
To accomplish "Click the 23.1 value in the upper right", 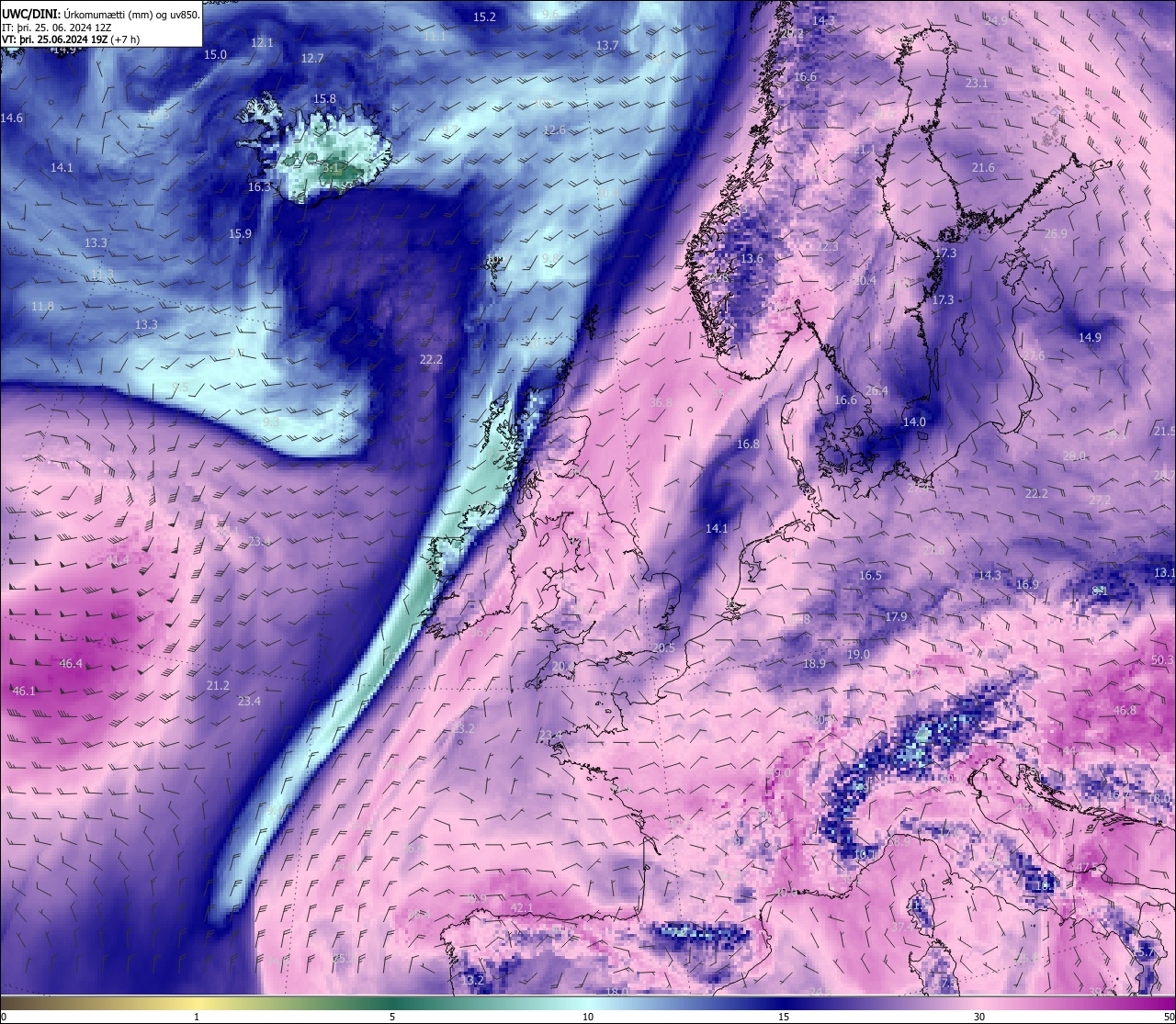I will [x=977, y=83].
